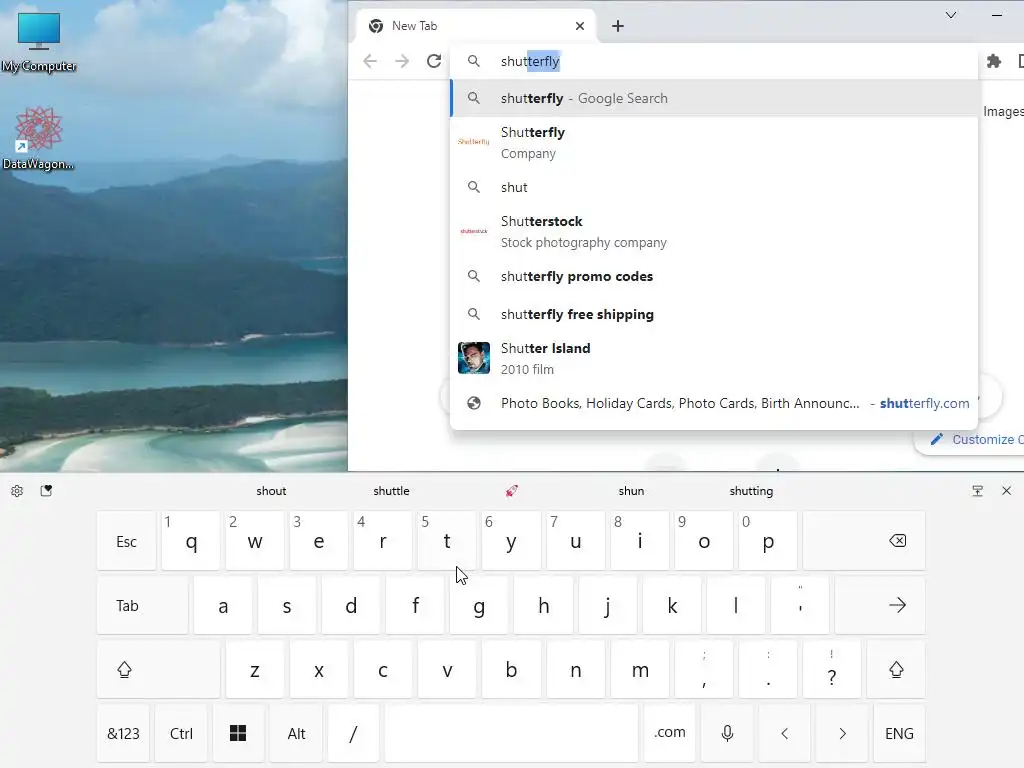Open My Computer desktop icon
The image size is (1024, 768).
[x=39, y=40]
